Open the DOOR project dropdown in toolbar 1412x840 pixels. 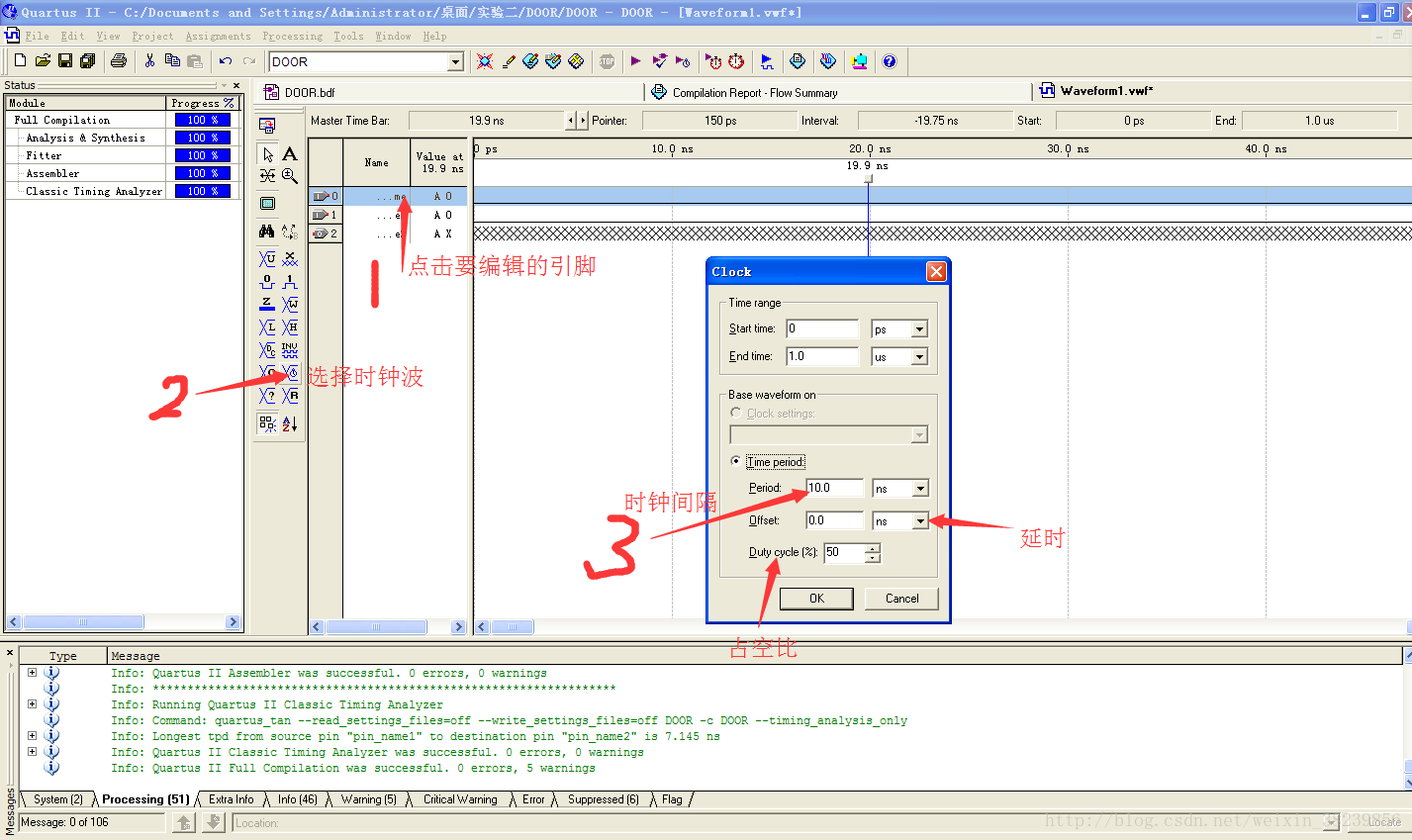[455, 61]
